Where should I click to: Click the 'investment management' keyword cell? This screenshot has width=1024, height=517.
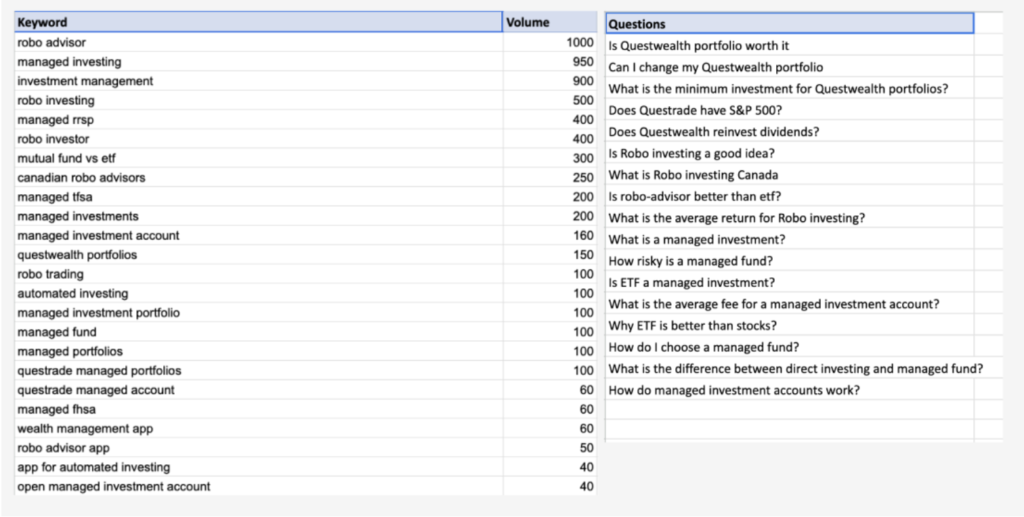pyautogui.click(x=259, y=81)
